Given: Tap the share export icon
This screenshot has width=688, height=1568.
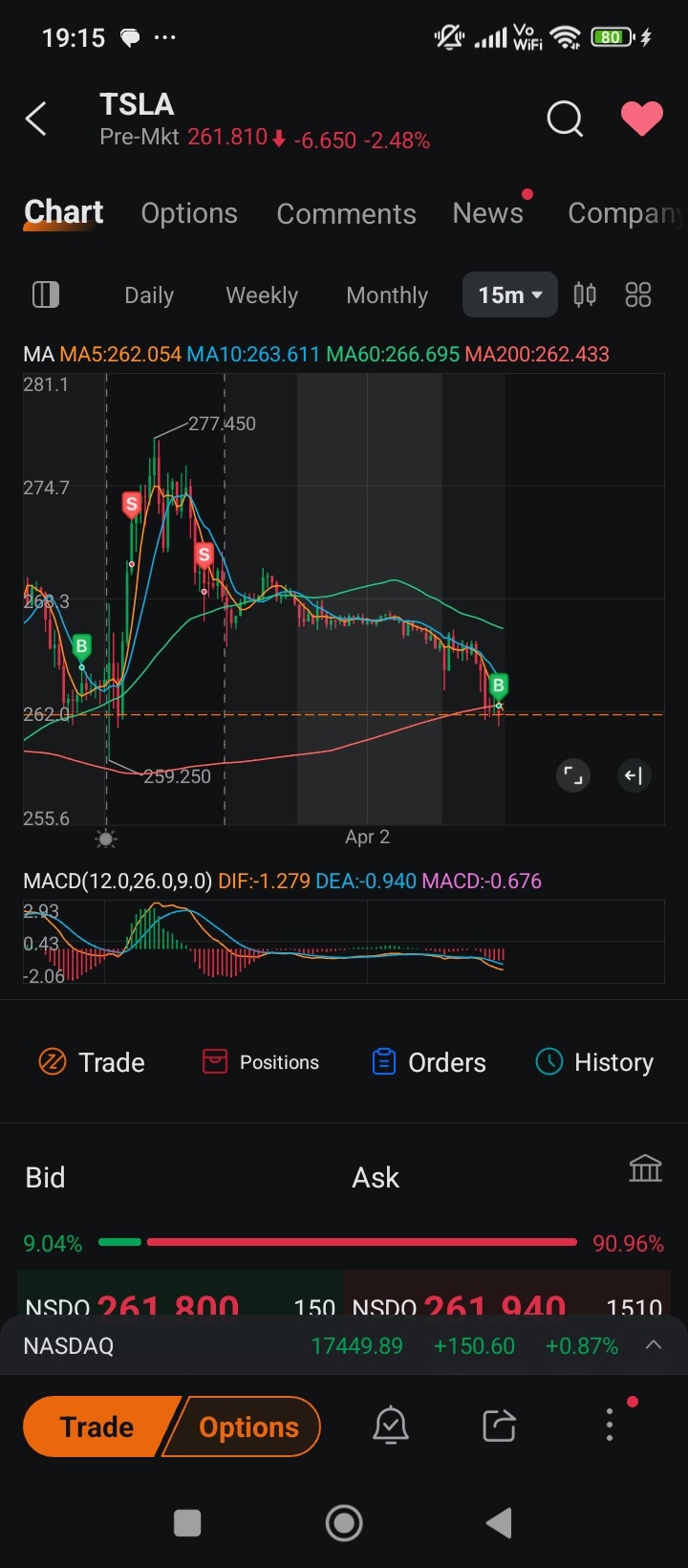Looking at the screenshot, I should tap(499, 1426).
